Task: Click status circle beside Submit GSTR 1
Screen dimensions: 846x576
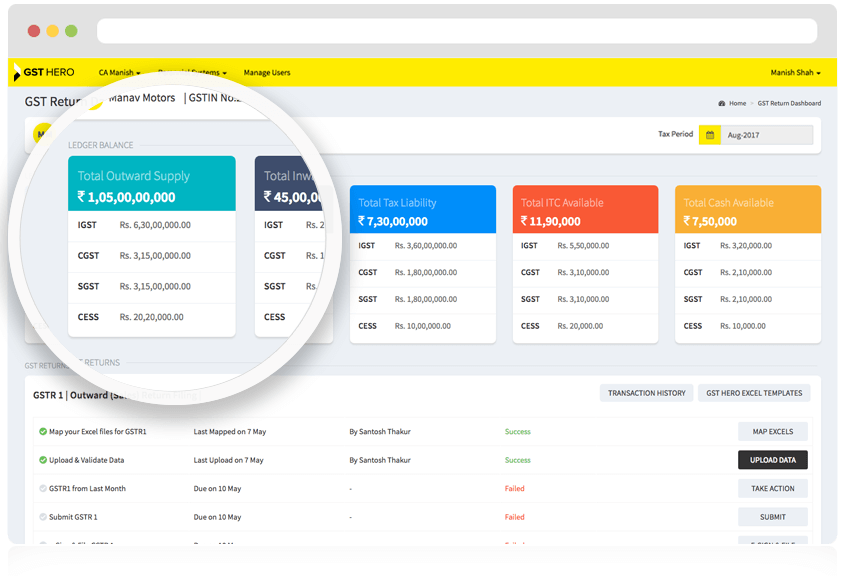Action: click(43, 517)
